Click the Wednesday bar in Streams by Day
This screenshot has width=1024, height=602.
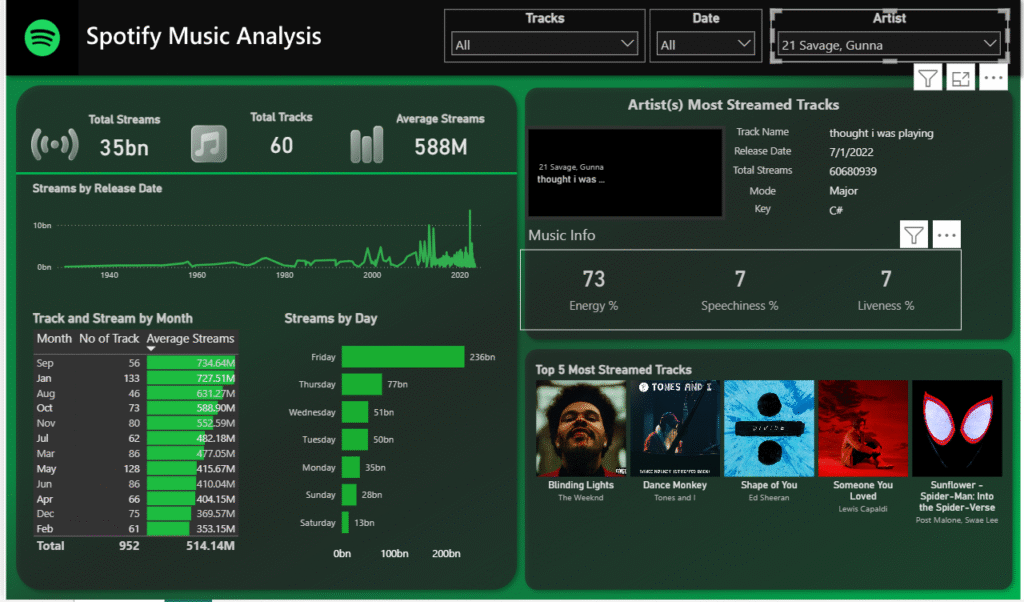355,412
